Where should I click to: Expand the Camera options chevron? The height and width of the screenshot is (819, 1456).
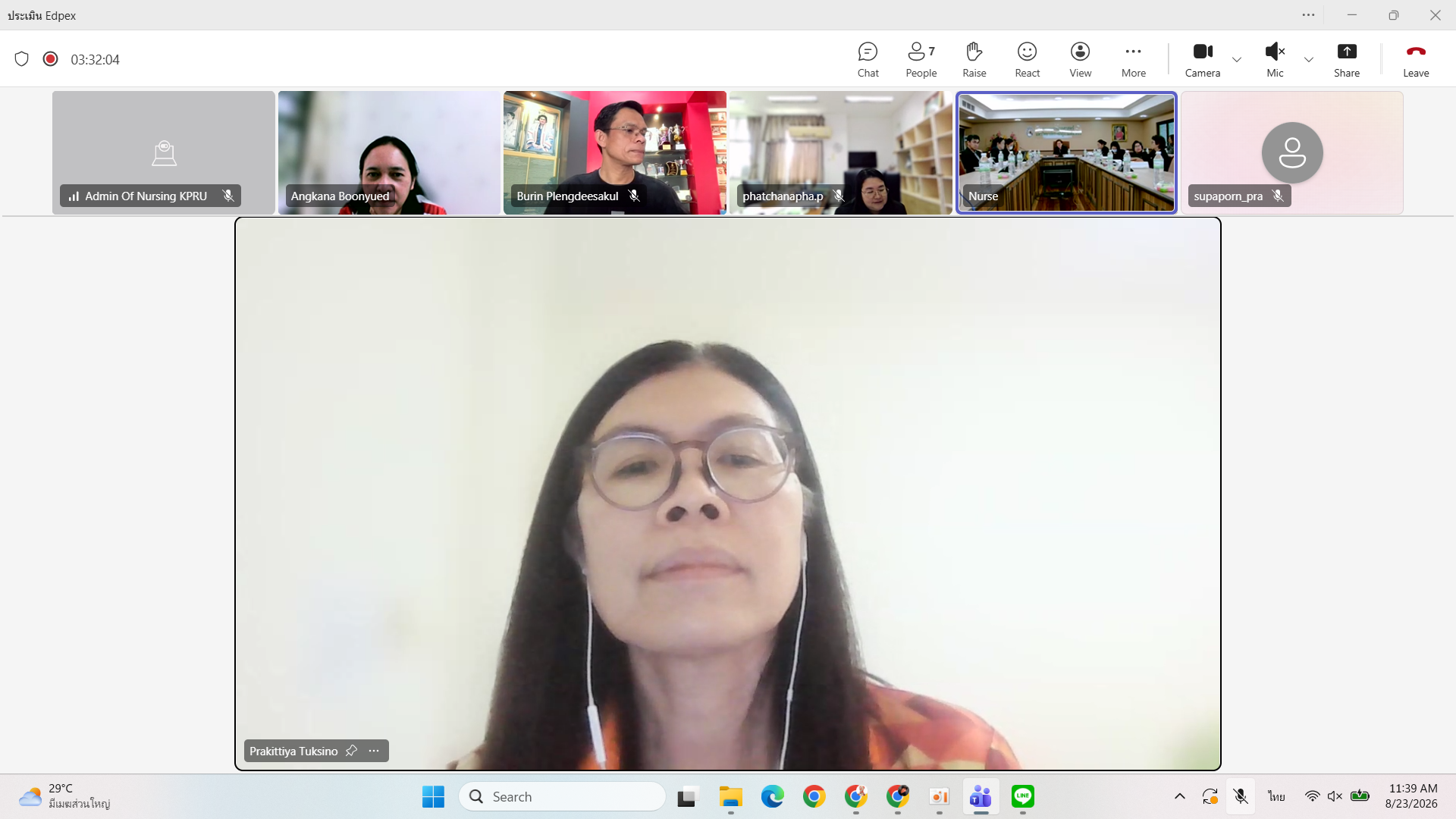1236,60
